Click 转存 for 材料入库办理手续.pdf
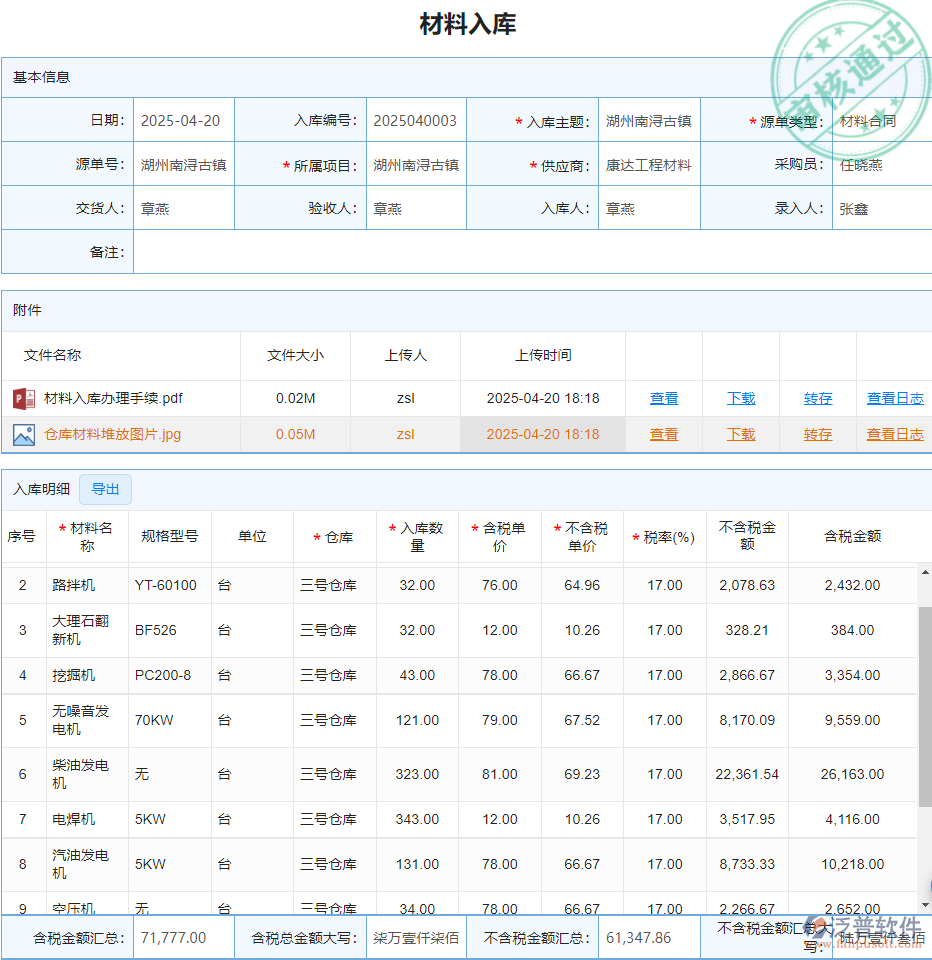The width and height of the screenshot is (932, 960). (x=818, y=399)
